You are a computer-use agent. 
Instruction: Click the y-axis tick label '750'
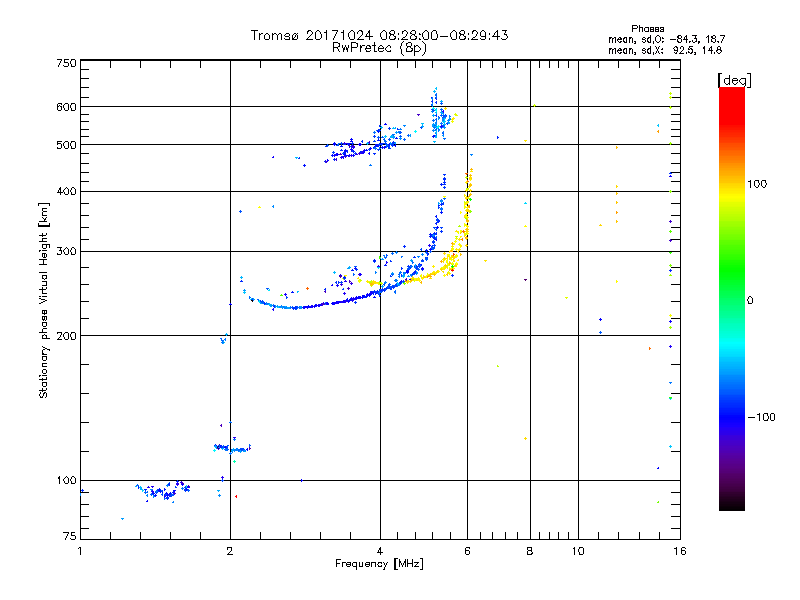[x=66, y=63]
